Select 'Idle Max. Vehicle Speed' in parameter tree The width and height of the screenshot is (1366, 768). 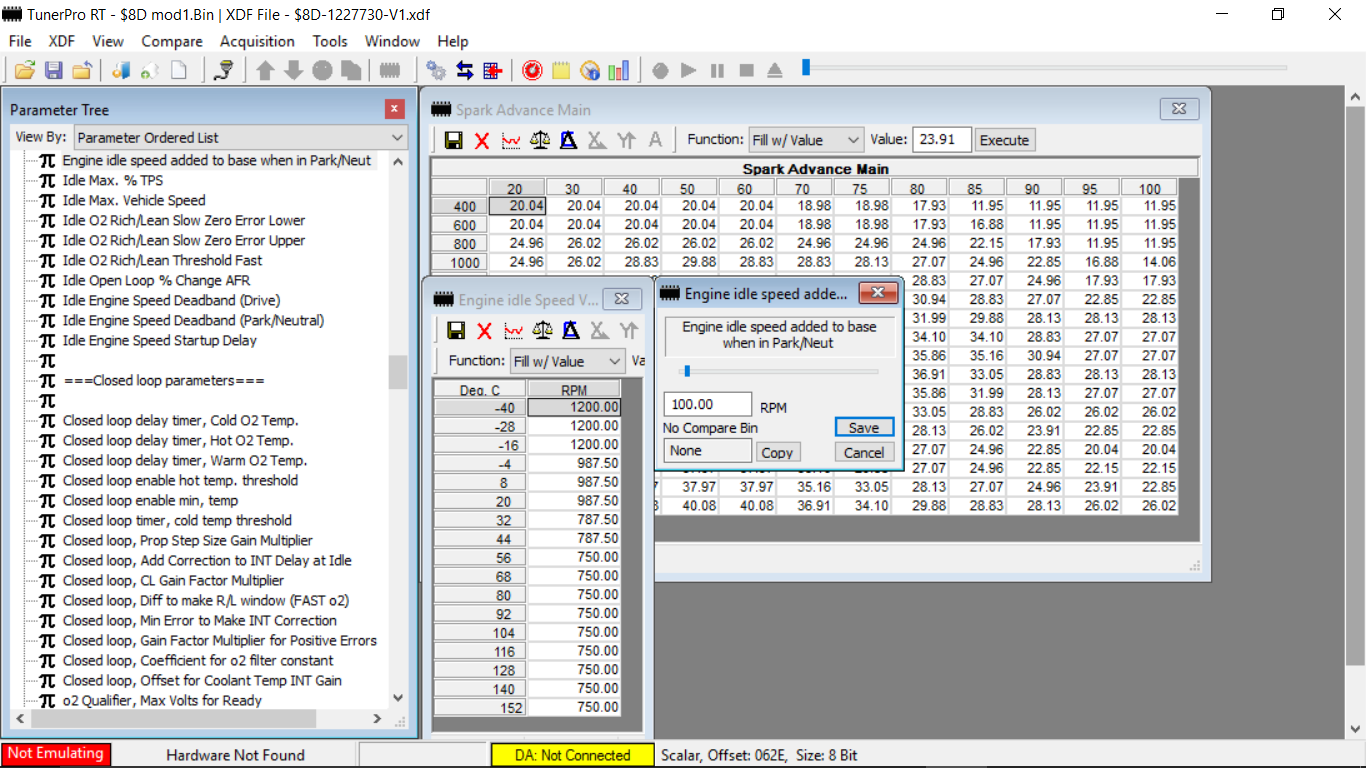(x=134, y=200)
